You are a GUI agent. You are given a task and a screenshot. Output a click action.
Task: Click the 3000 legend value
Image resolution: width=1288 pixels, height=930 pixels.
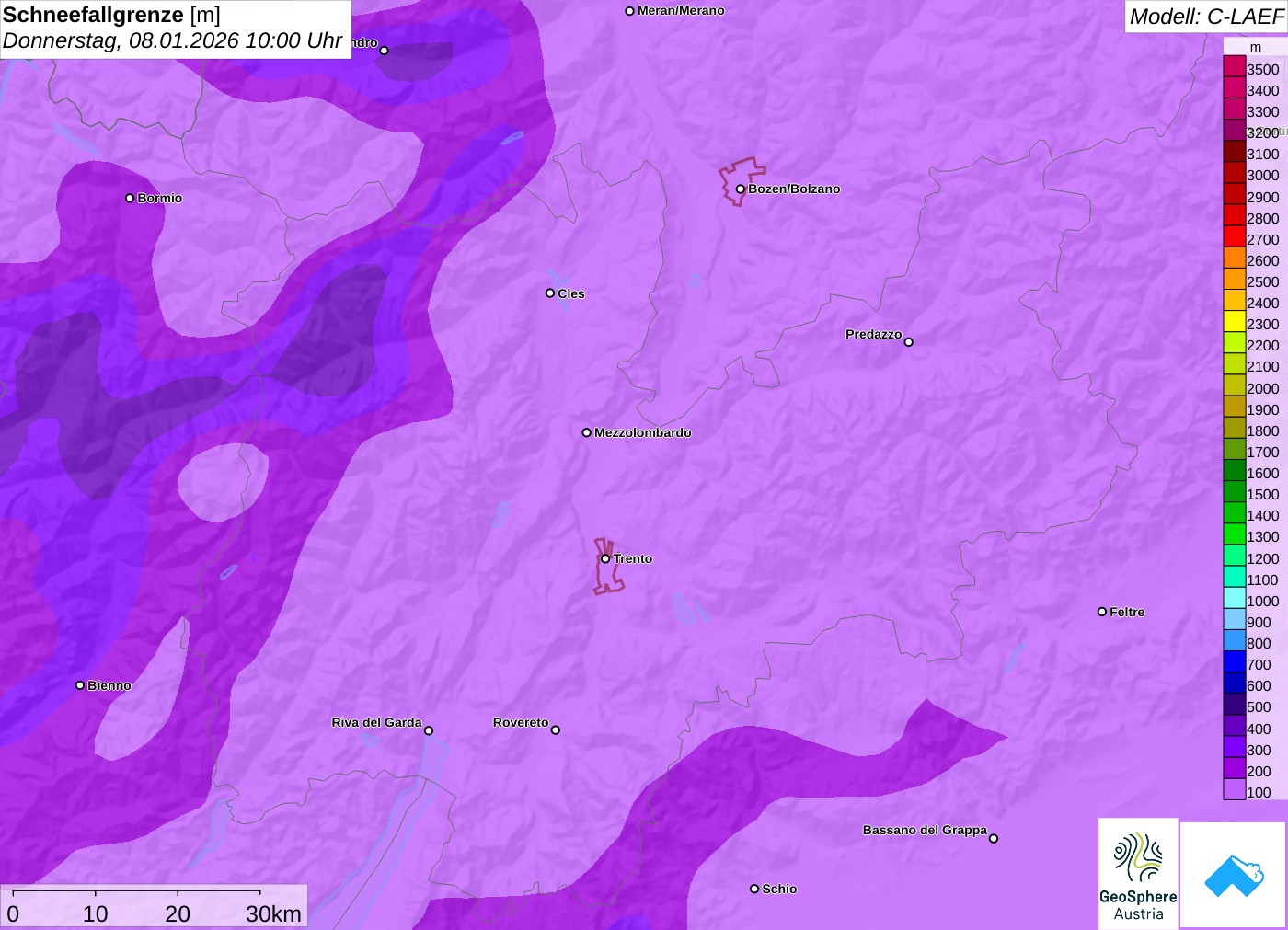(1263, 175)
